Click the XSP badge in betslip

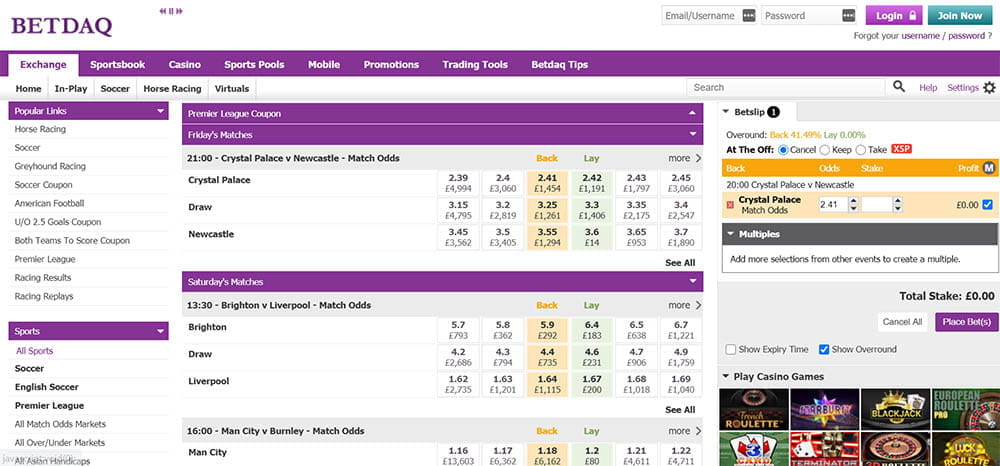point(901,149)
